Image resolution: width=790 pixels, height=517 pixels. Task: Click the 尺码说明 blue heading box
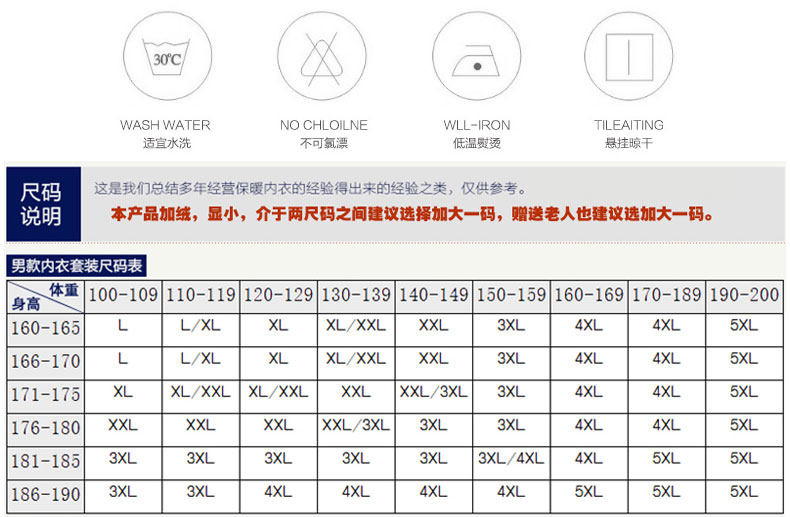coord(43,204)
